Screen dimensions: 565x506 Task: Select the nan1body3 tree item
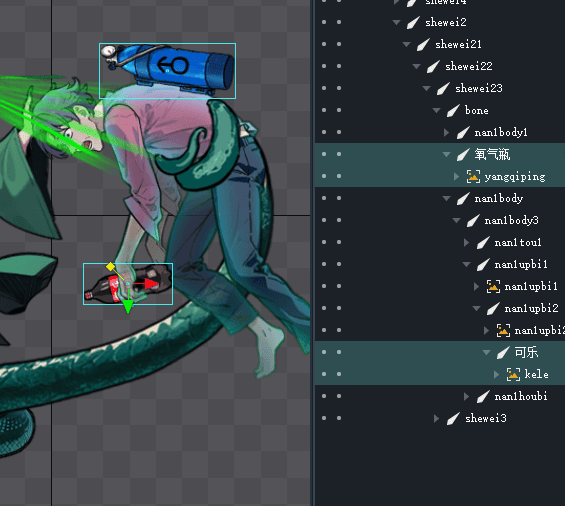point(511,220)
